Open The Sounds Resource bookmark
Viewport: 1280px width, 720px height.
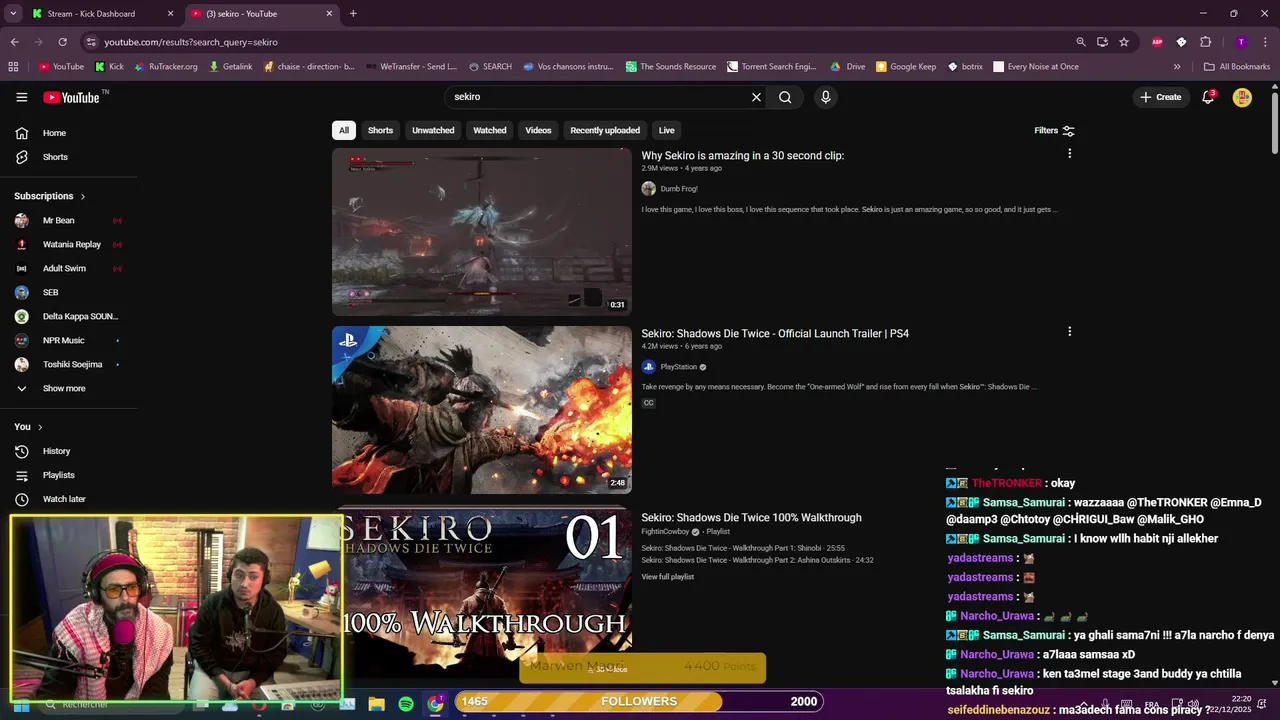pos(671,67)
